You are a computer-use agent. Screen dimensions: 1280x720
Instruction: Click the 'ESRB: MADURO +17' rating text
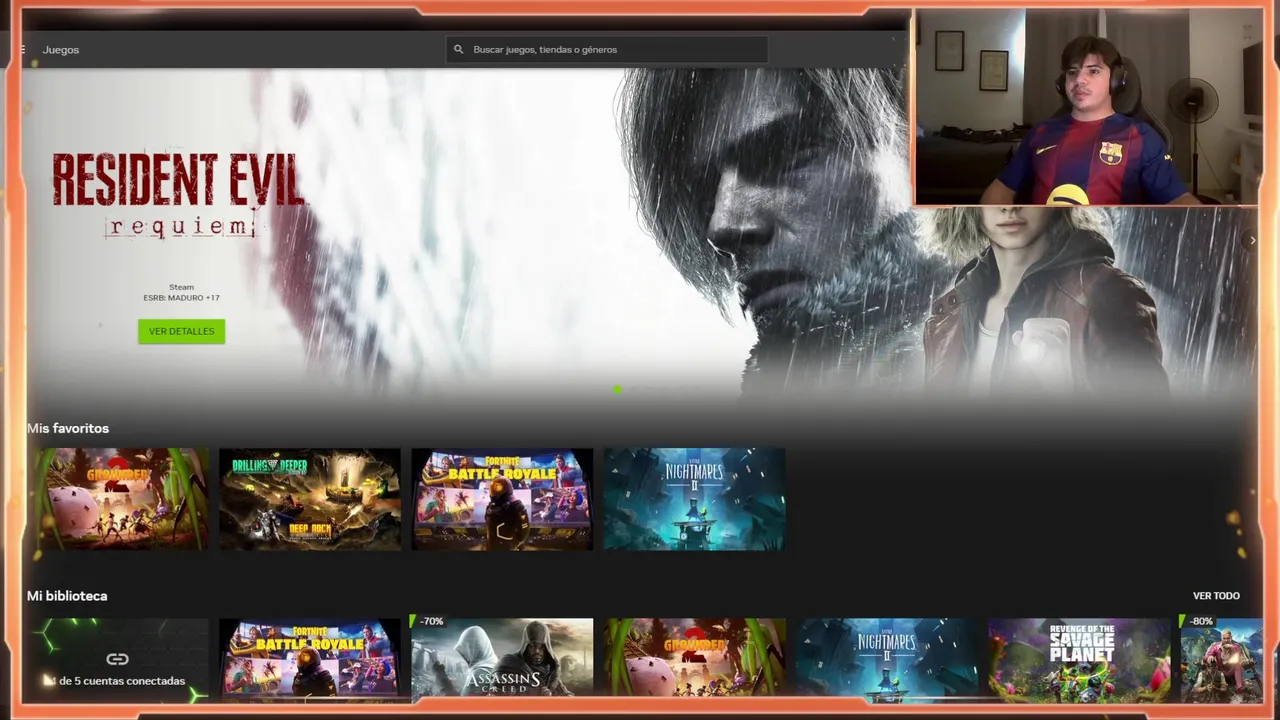click(181, 298)
